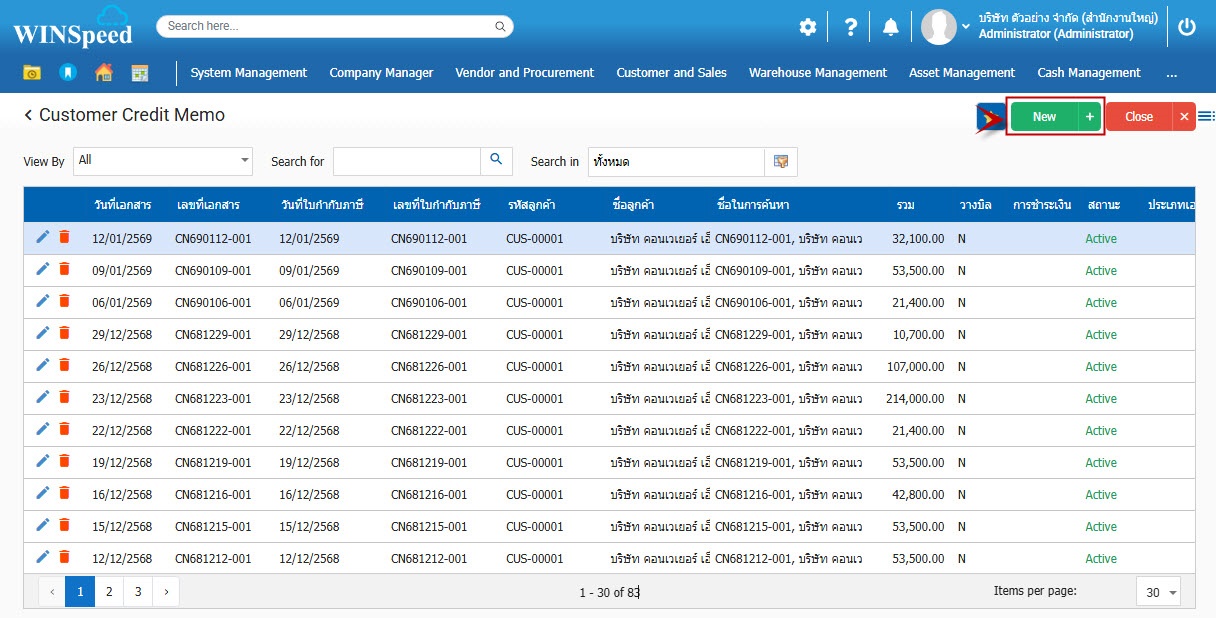Viewport: 1216px width, 618px height.
Task: Delete the CN690109-001 row using trash icon
Action: pos(64,269)
